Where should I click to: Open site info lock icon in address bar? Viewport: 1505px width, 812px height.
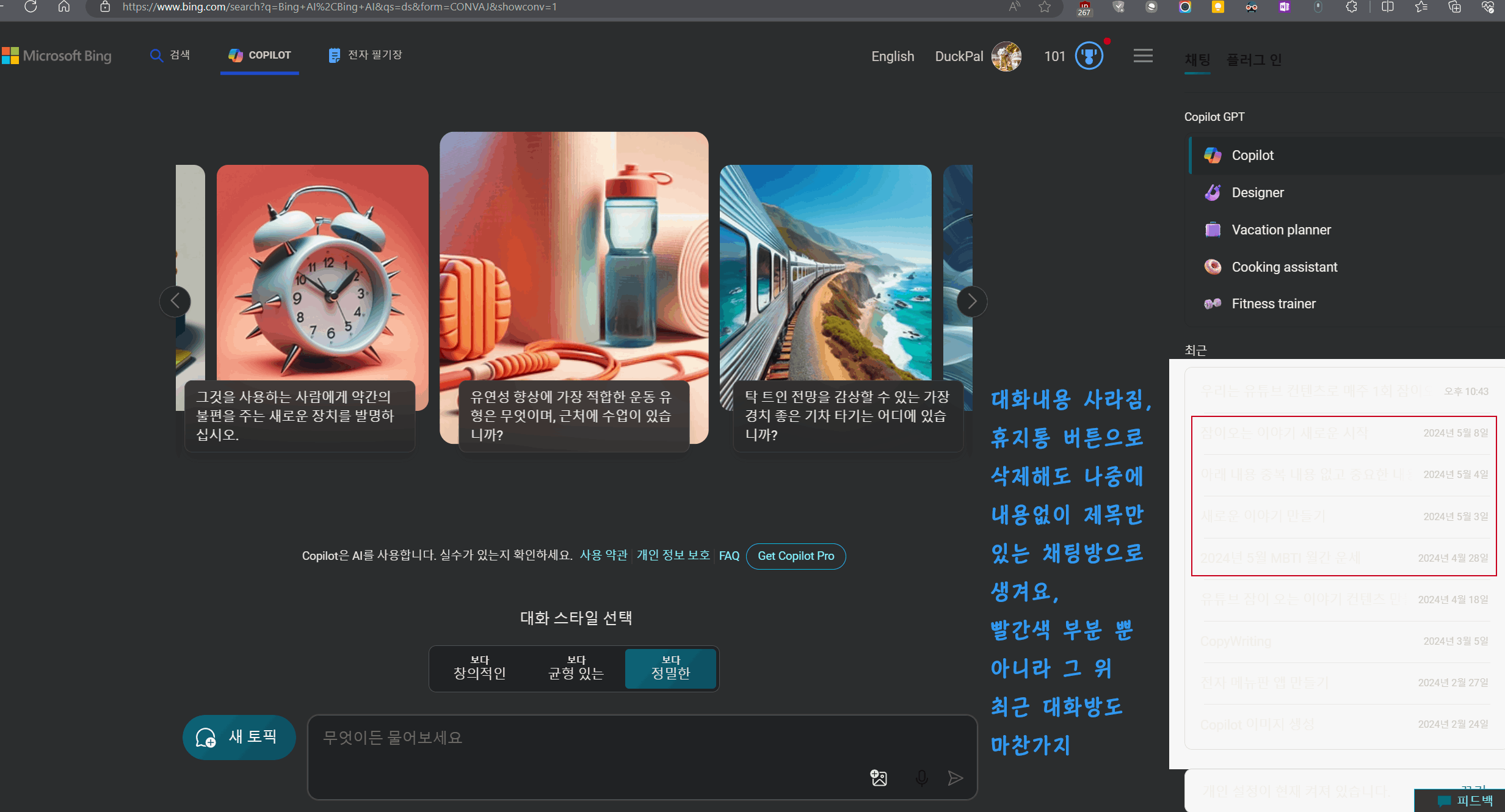[105, 7]
